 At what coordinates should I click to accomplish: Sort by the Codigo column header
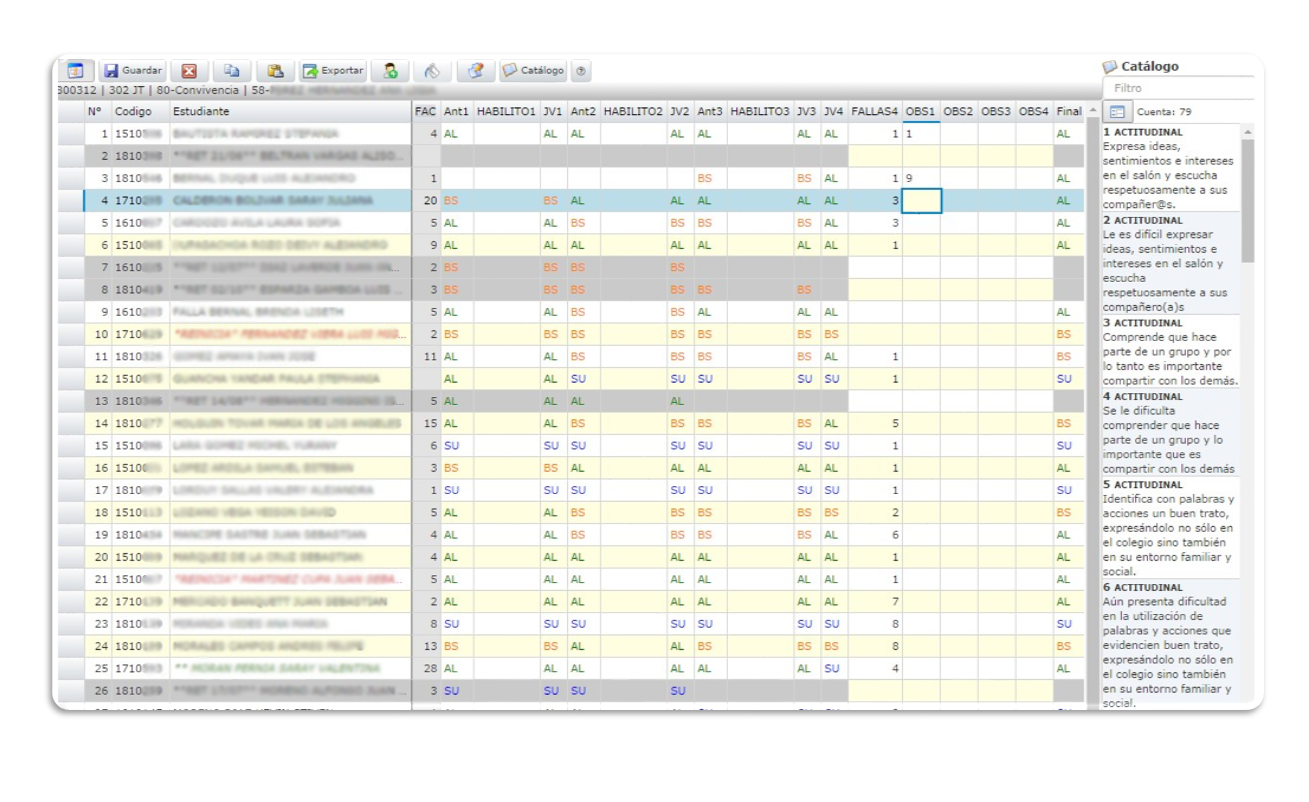[x=139, y=111]
